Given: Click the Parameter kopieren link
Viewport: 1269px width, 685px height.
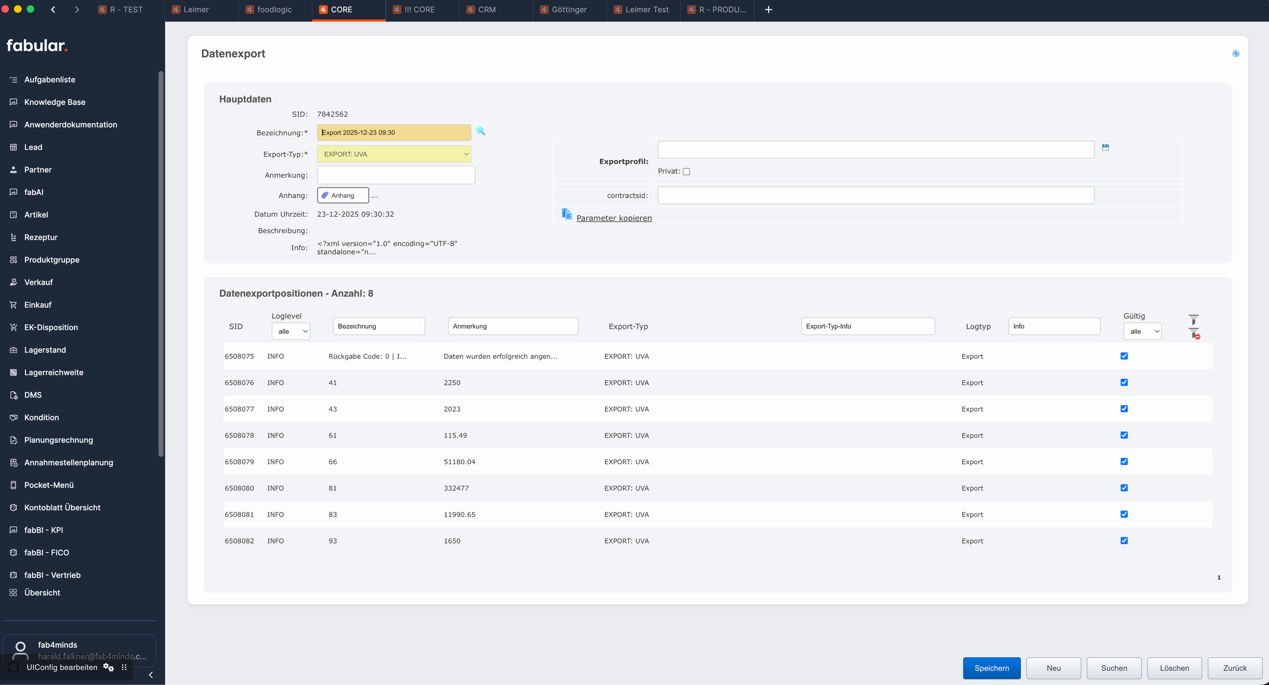Looking at the screenshot, I should pos(614,218).
